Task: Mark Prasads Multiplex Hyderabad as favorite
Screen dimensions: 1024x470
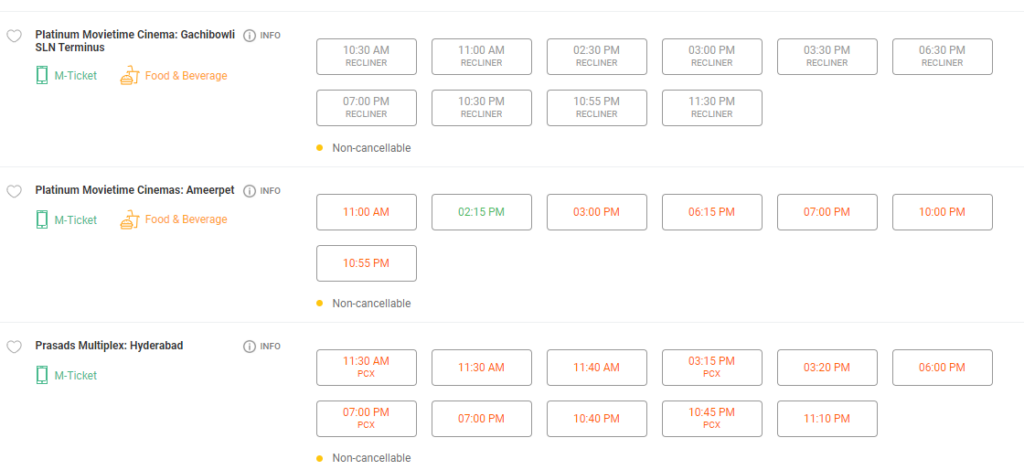Action: [x=14, y=347]
